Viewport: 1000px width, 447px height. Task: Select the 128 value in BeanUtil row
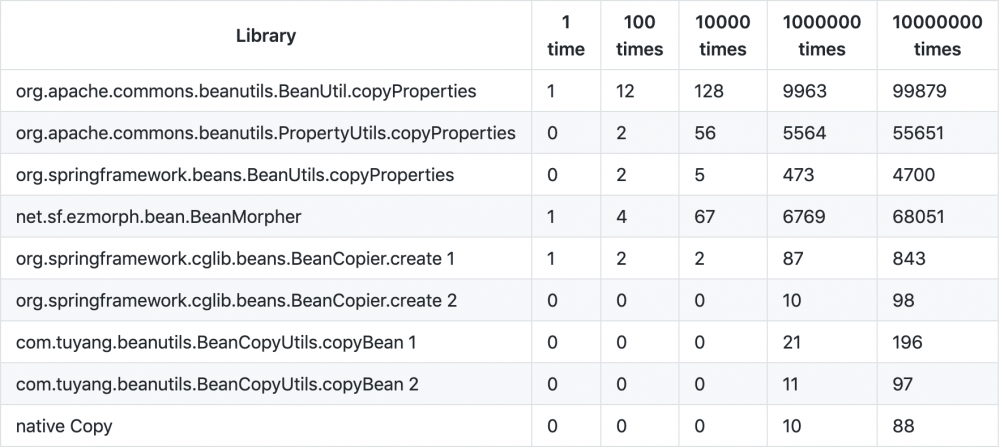710,91
